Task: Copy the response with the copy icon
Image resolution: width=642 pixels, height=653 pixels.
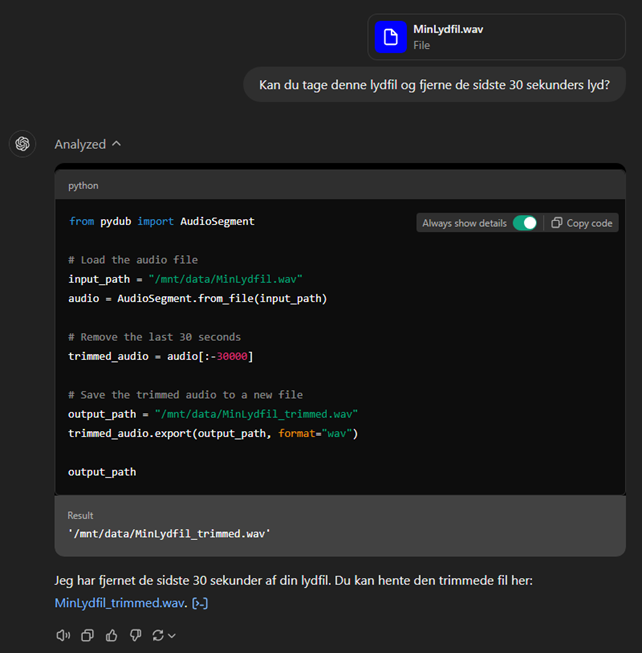Action: click(87, 635)
